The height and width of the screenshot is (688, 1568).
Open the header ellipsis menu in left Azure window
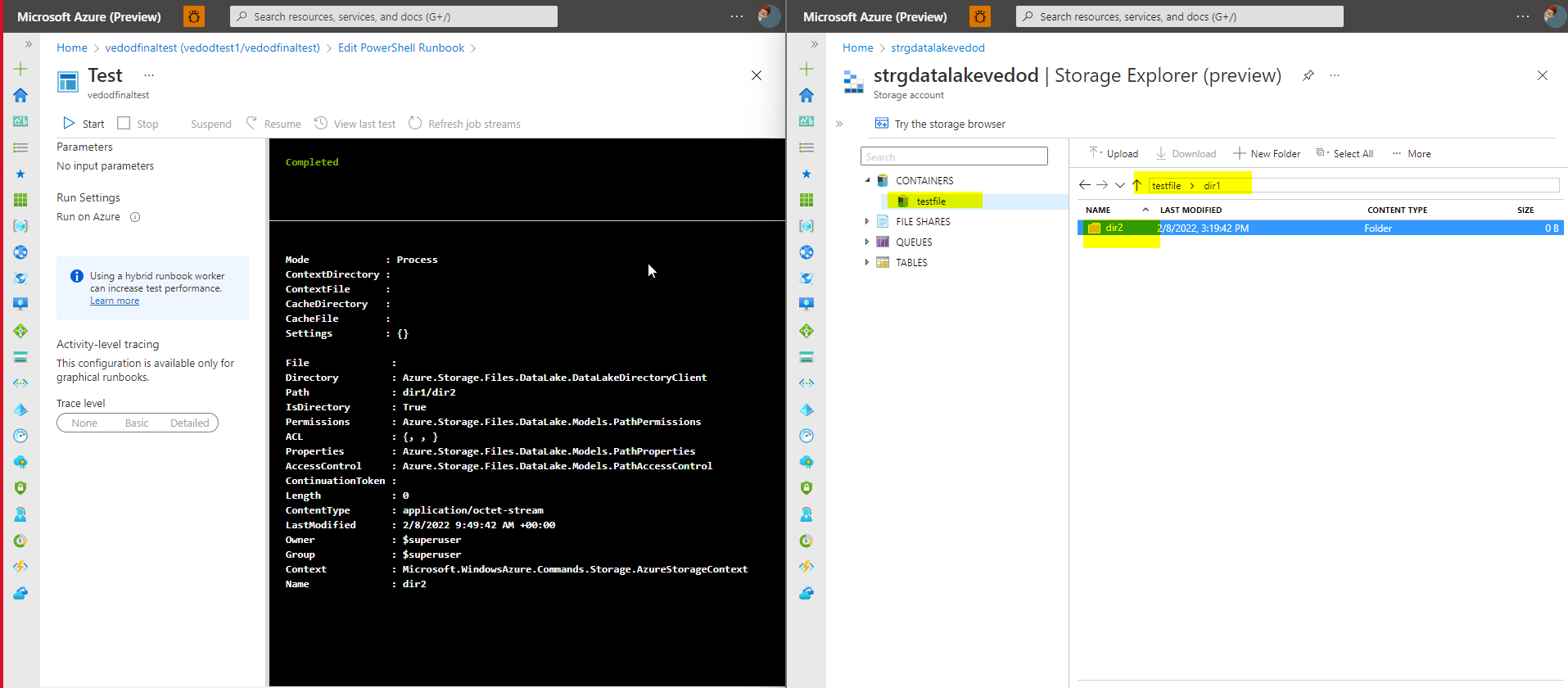[x=737, y=16]
